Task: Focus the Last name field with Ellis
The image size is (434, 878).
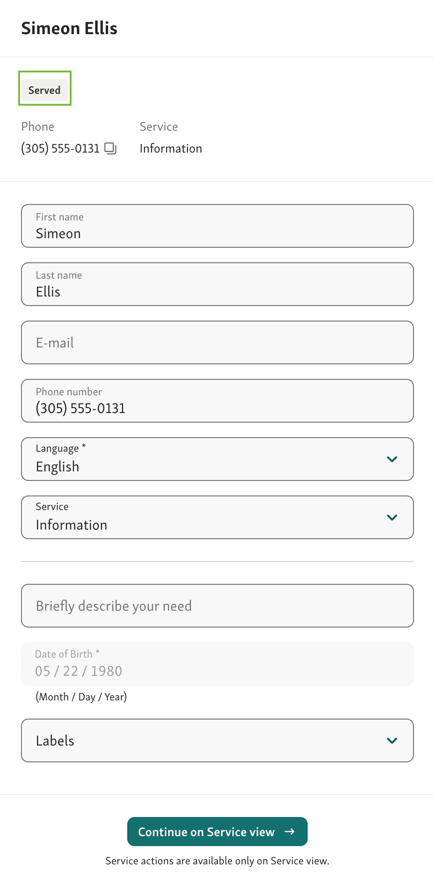Action: coord(217,284)
